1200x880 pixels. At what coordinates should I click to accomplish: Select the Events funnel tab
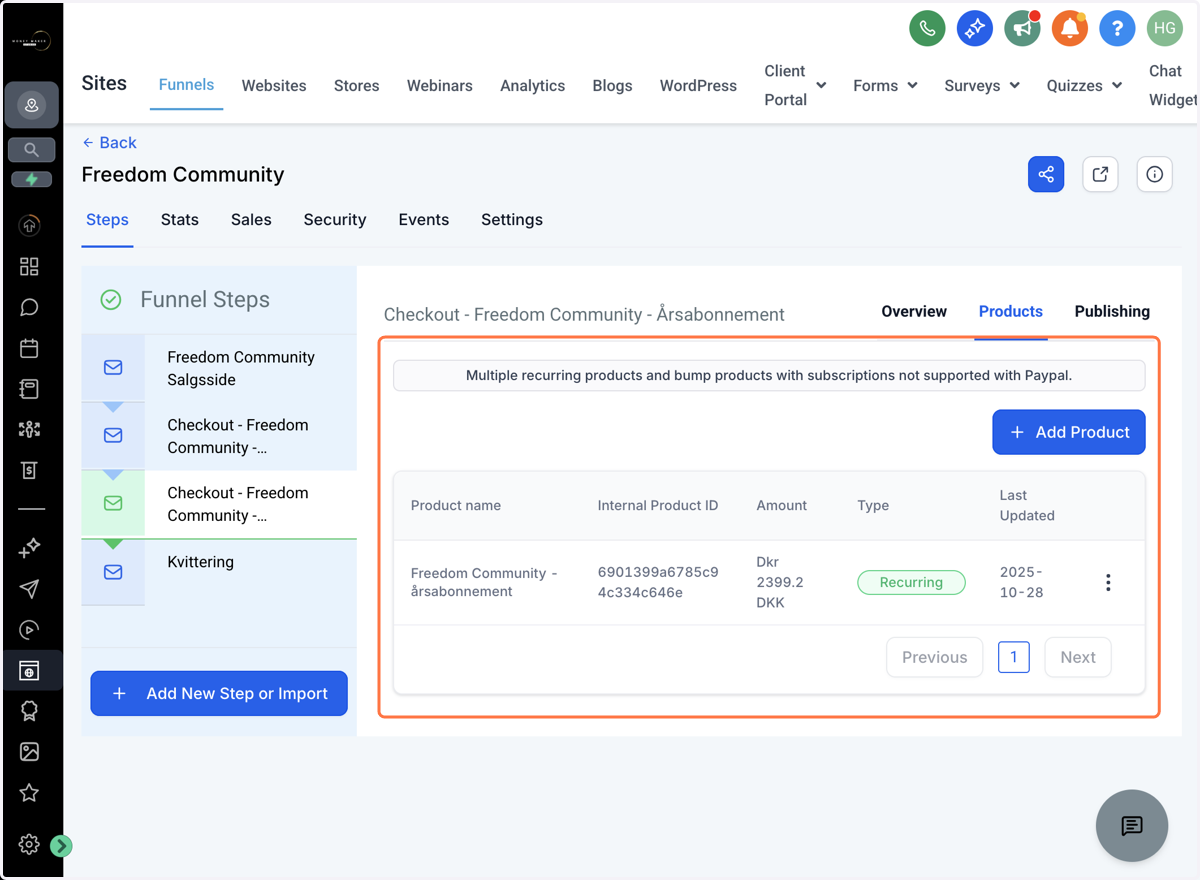pos(424,220)
